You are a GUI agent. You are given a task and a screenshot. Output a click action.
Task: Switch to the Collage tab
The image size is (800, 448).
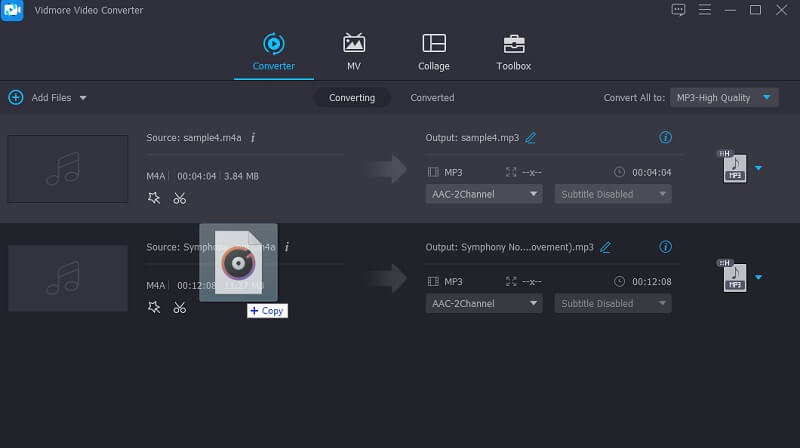(x=433, y=52)
